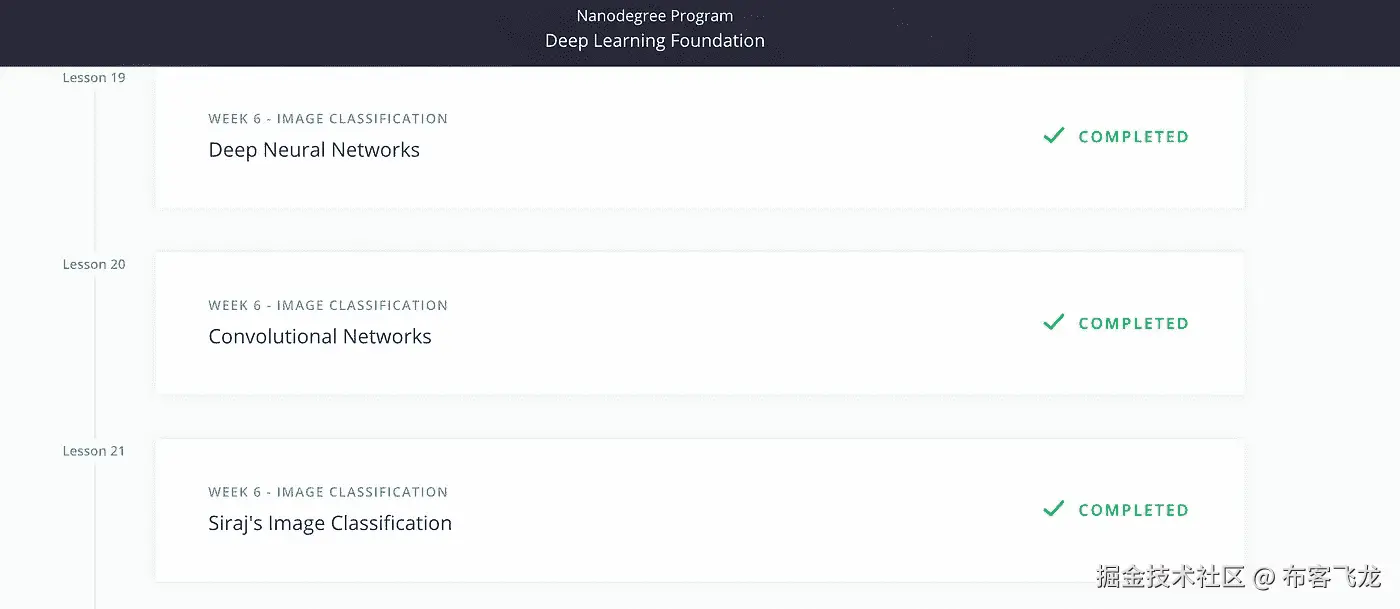Click Week 6 label above Deep Neural Networks
Screen dimensions: 1400x609
pyautogui.click(x=328, y=119)
